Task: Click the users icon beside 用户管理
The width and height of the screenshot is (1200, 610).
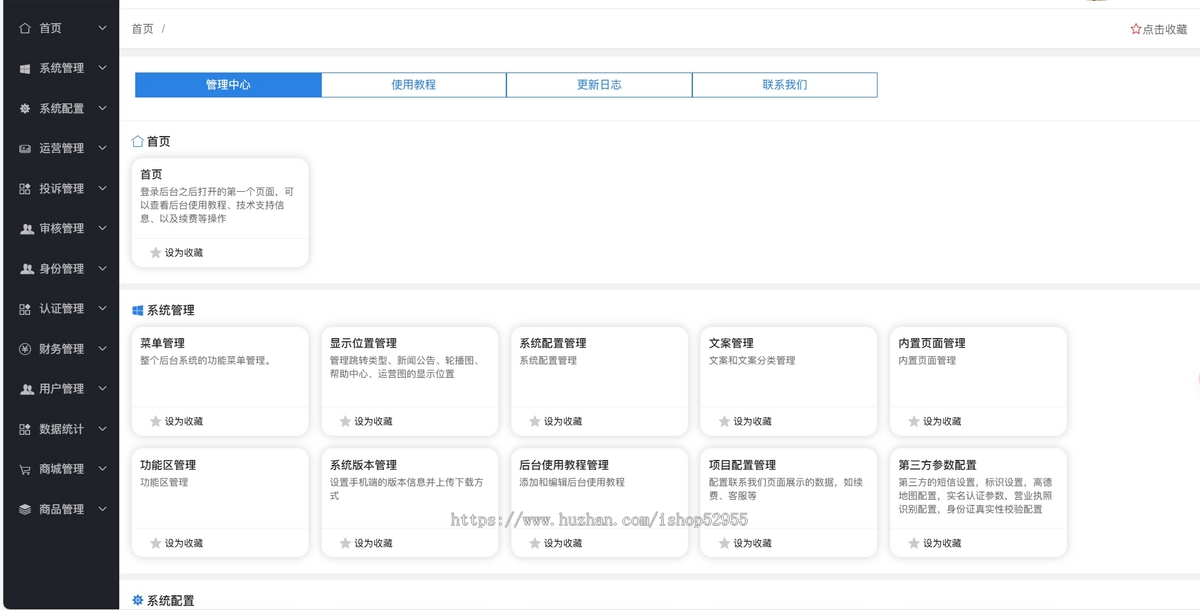Action: 26,389
